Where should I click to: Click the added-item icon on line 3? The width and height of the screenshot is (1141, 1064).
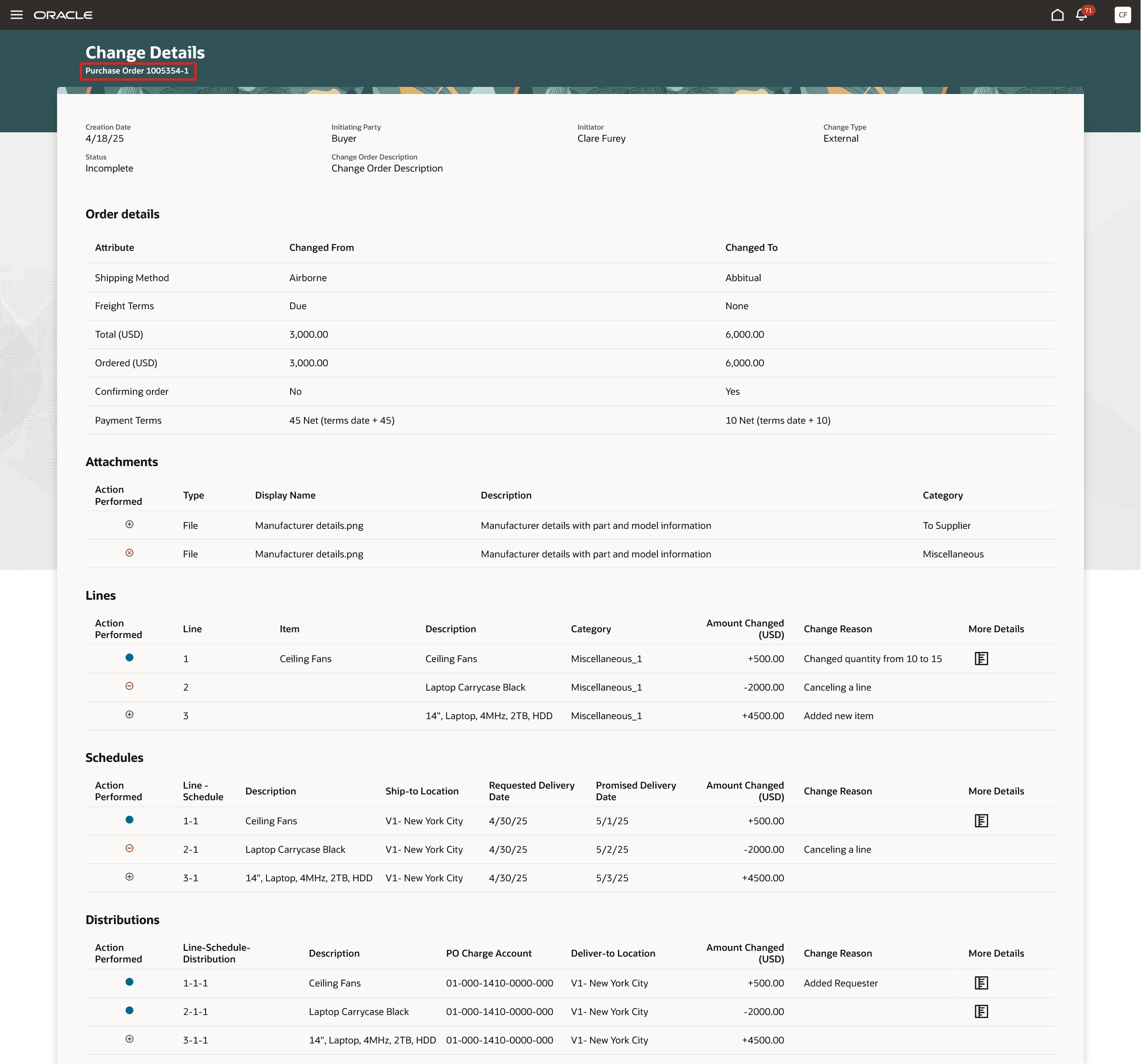130,715
